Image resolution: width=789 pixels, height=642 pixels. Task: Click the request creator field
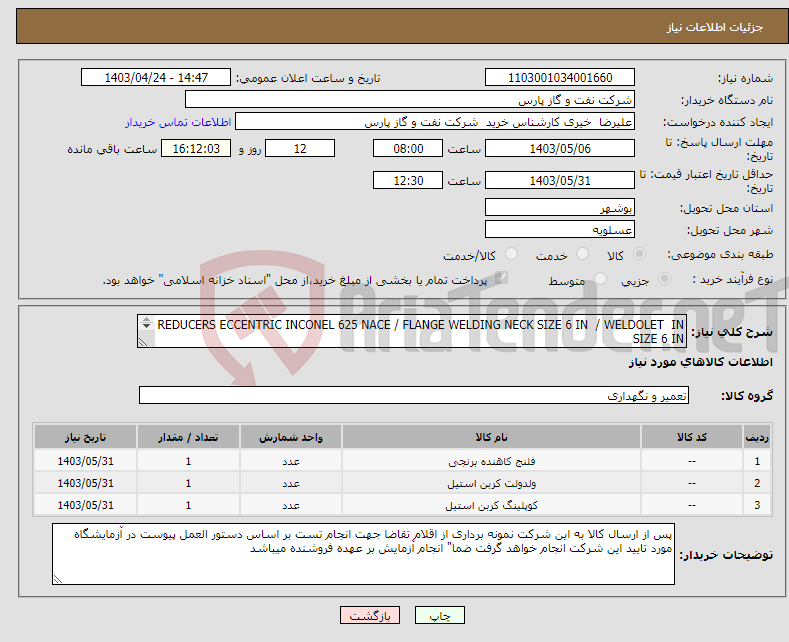click(x=435, y=122)
